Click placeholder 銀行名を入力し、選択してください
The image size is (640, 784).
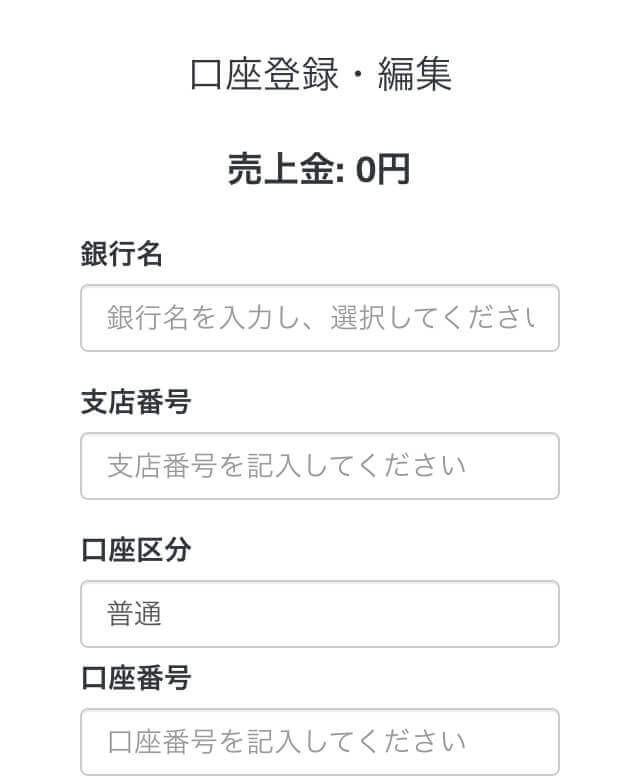pyautogui.click(x=321, y=318)
